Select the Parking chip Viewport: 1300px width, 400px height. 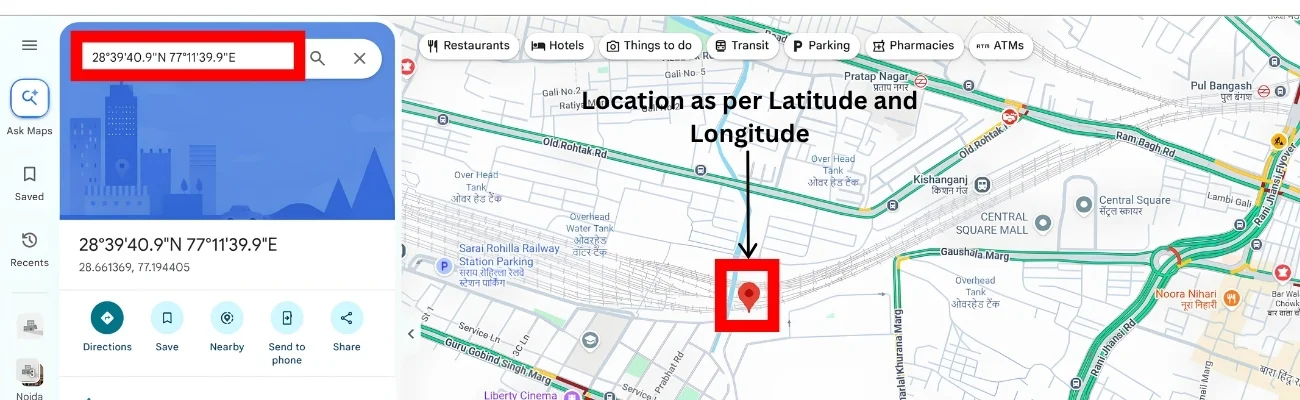821,46
